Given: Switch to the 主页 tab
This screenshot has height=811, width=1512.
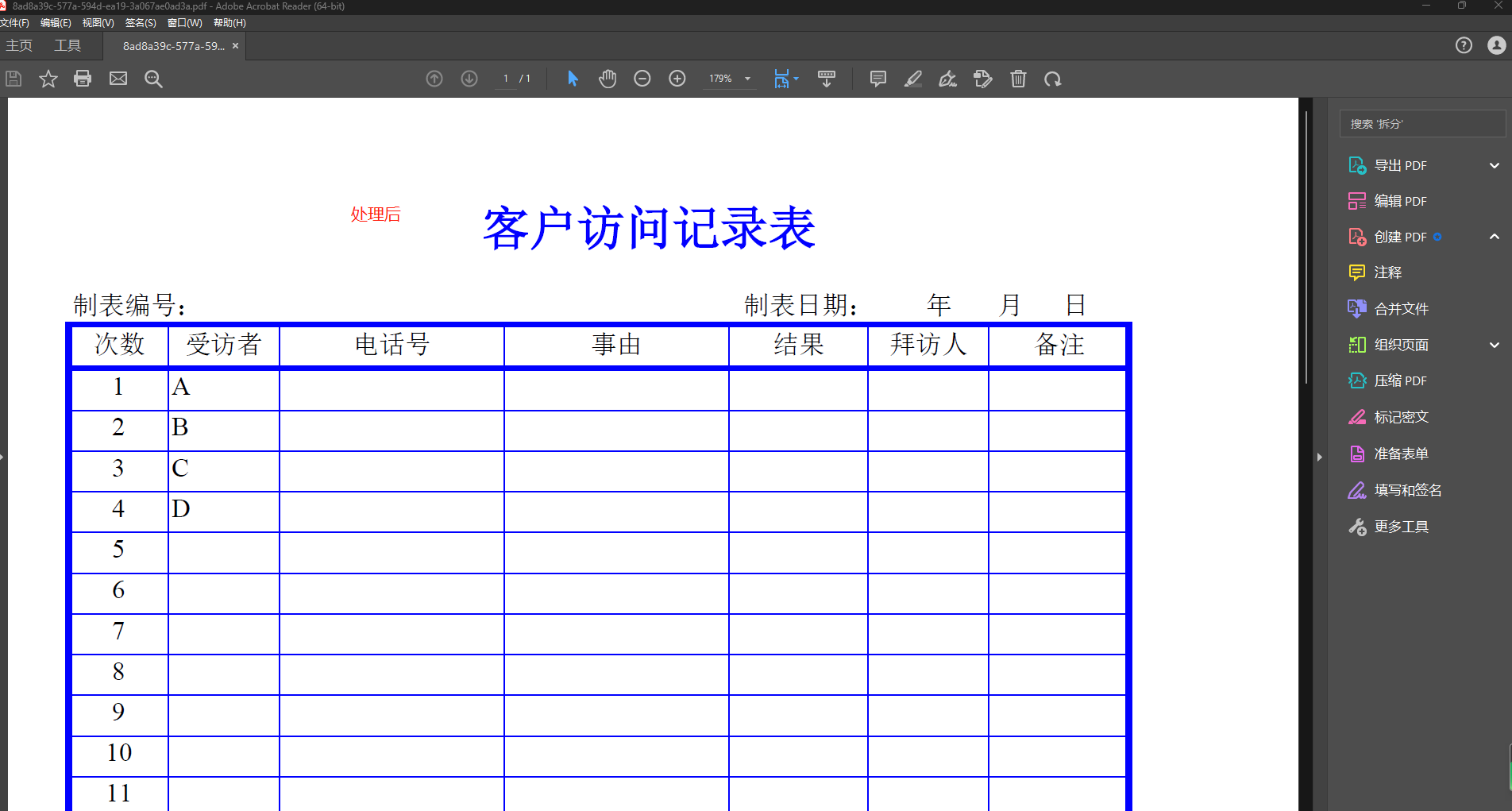Looking at the screenshot, I should tap(19, 45).
